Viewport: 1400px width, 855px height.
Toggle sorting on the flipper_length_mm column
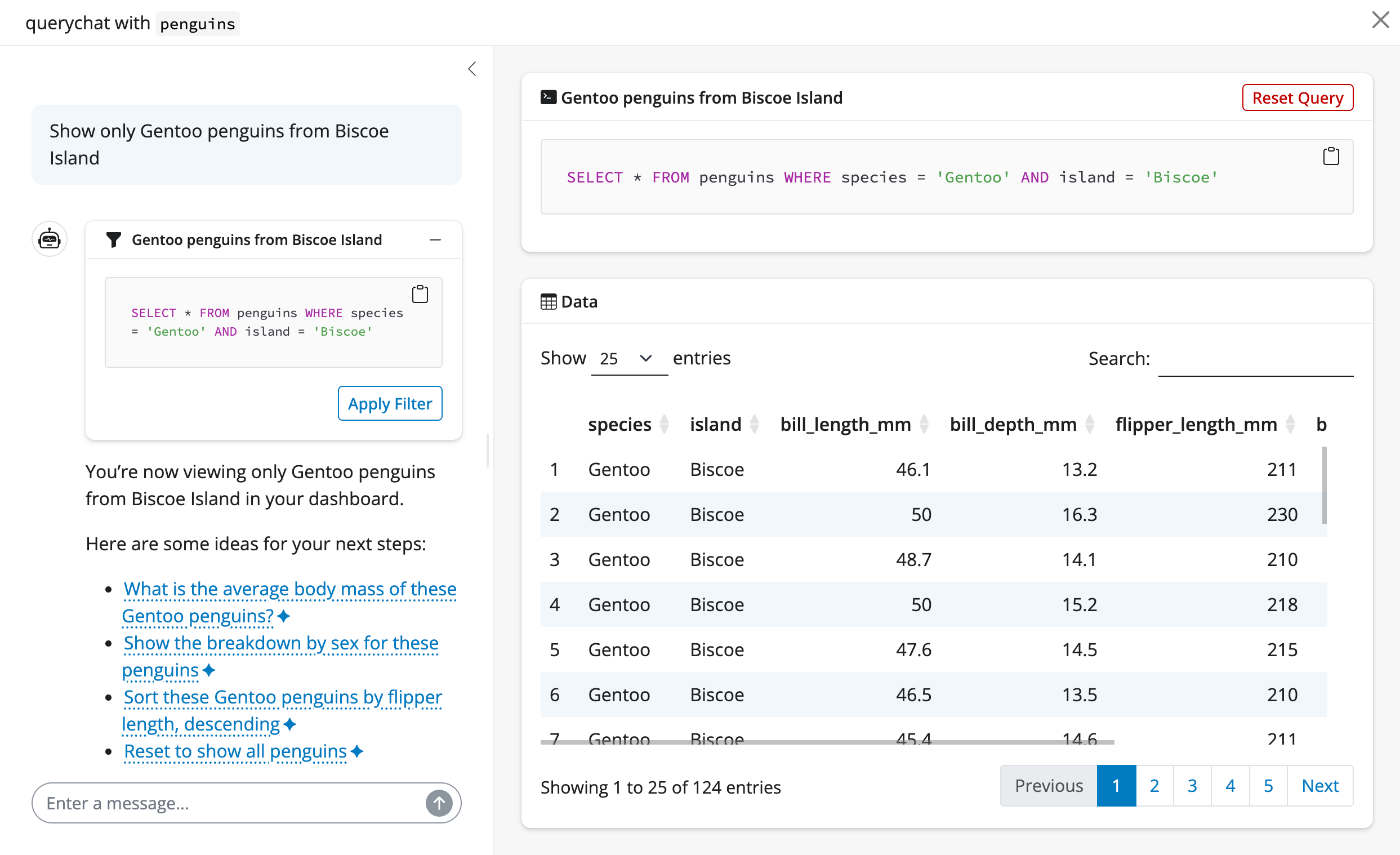click(x=1290, y=424)
